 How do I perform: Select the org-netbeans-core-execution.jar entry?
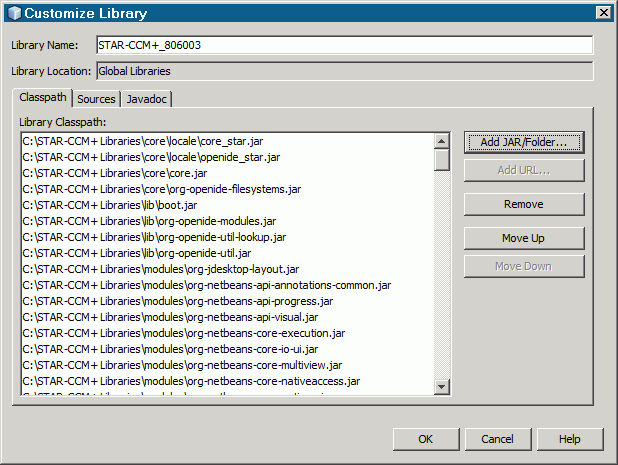pyautogui.click(x=228, y=333)
